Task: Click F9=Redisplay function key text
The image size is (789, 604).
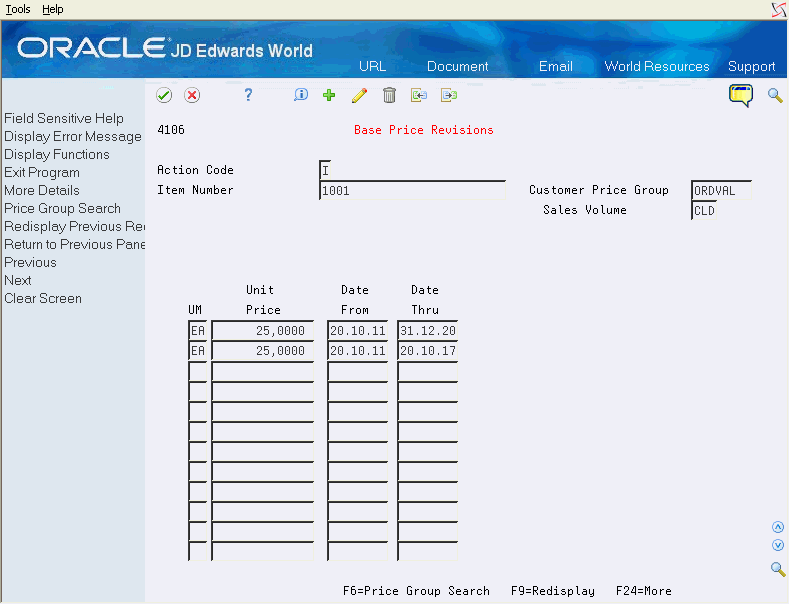Action: click(553, 591)
